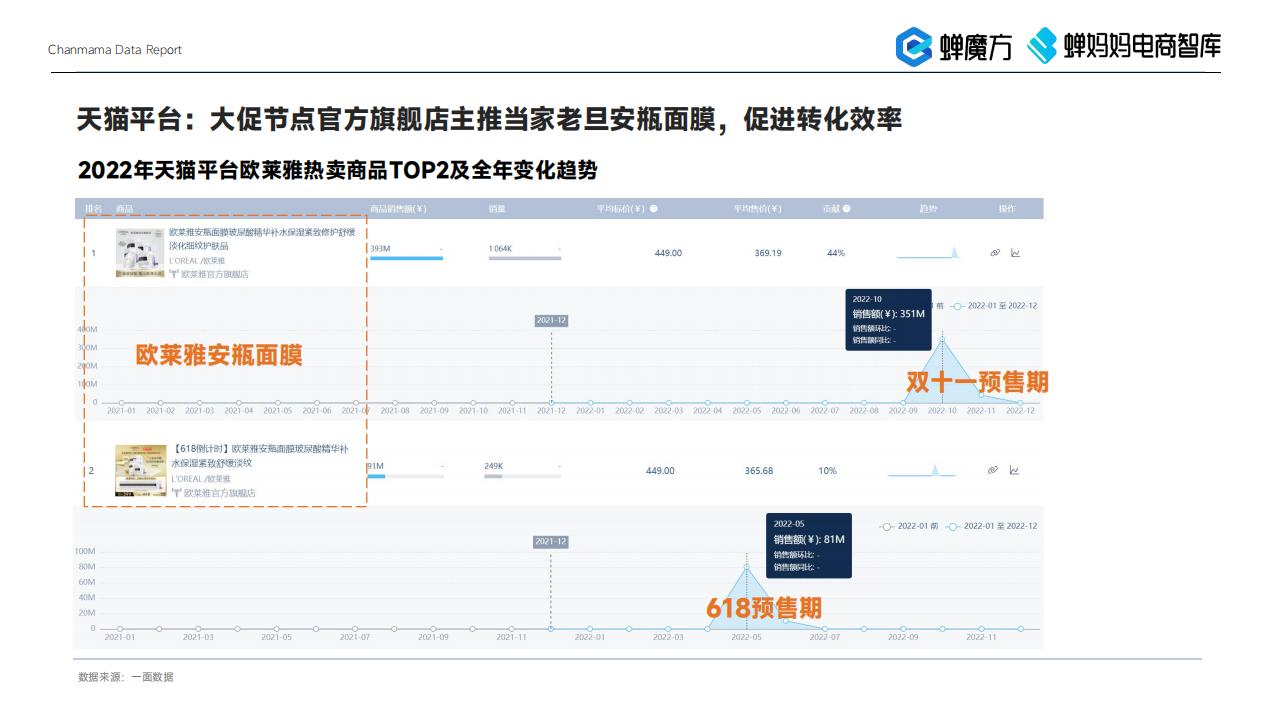The image size is (1280, 720).
Task: Select the 2021-01 data point in the first chart
Action: pos(121,402)
